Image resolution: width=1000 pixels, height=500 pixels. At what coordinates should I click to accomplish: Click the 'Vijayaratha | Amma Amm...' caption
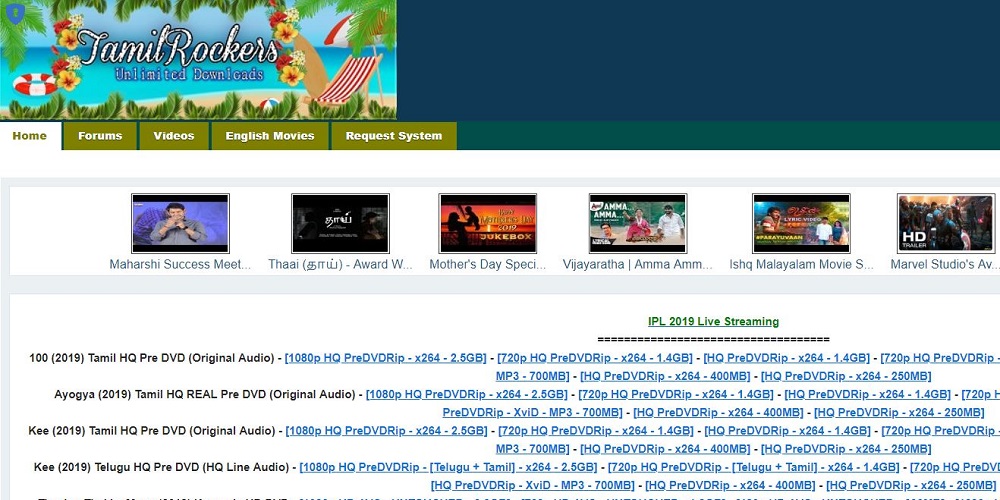pyautogui.click(x=638, y=264)
